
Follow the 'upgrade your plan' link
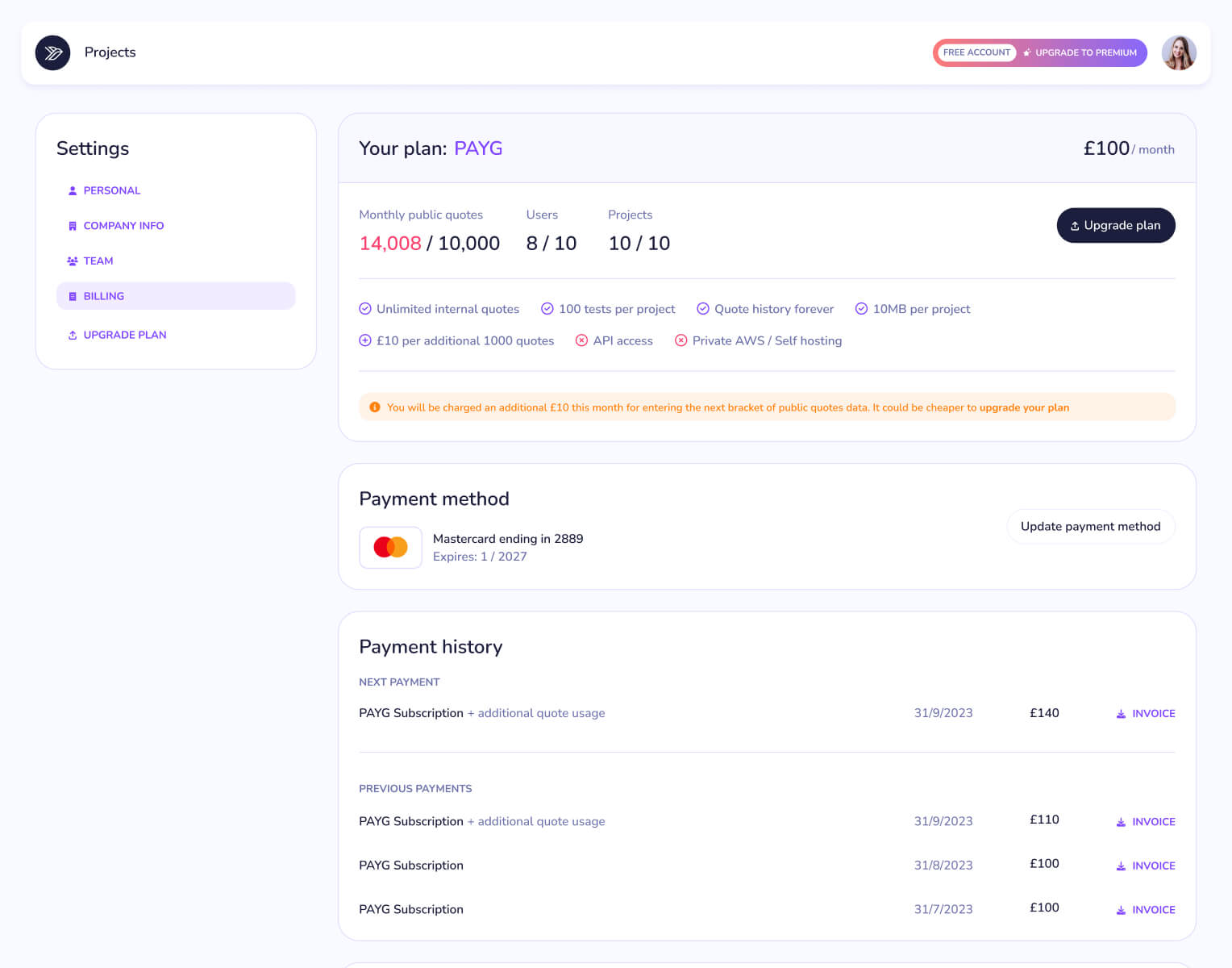(1024, 408)
